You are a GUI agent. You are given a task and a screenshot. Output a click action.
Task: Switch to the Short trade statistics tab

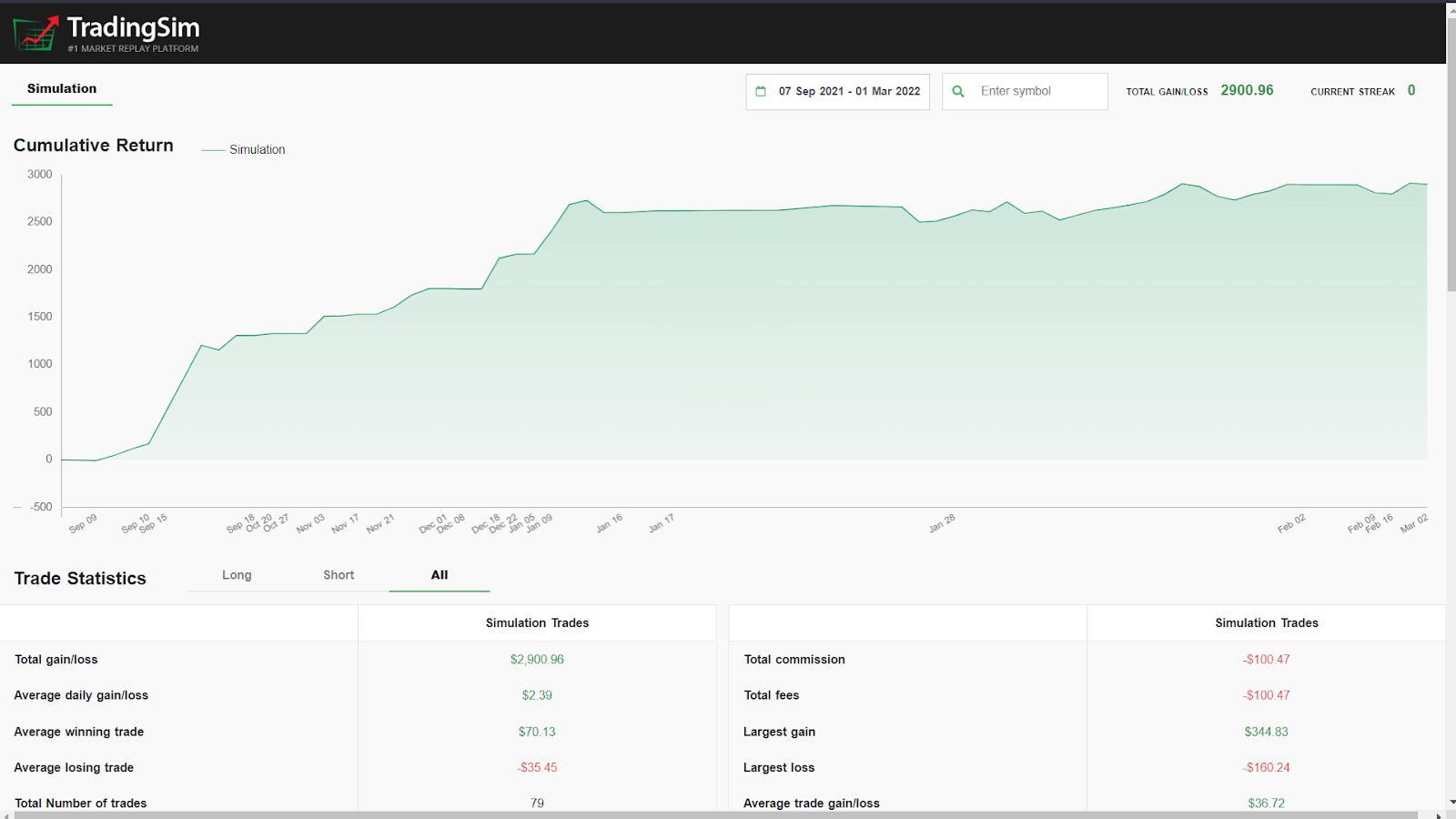point(338,575)
